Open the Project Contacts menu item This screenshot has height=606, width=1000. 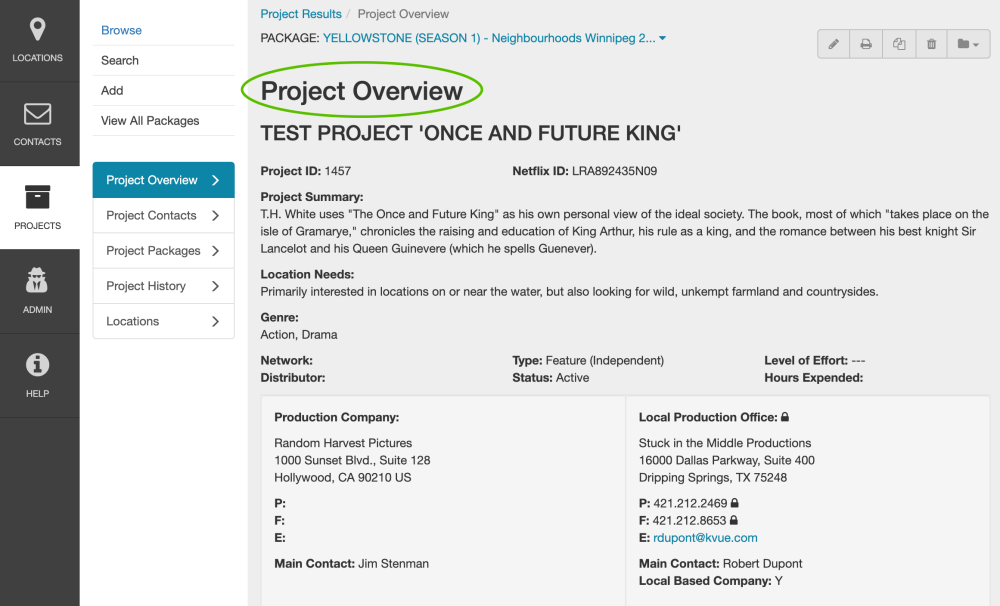tap(163, 216)
